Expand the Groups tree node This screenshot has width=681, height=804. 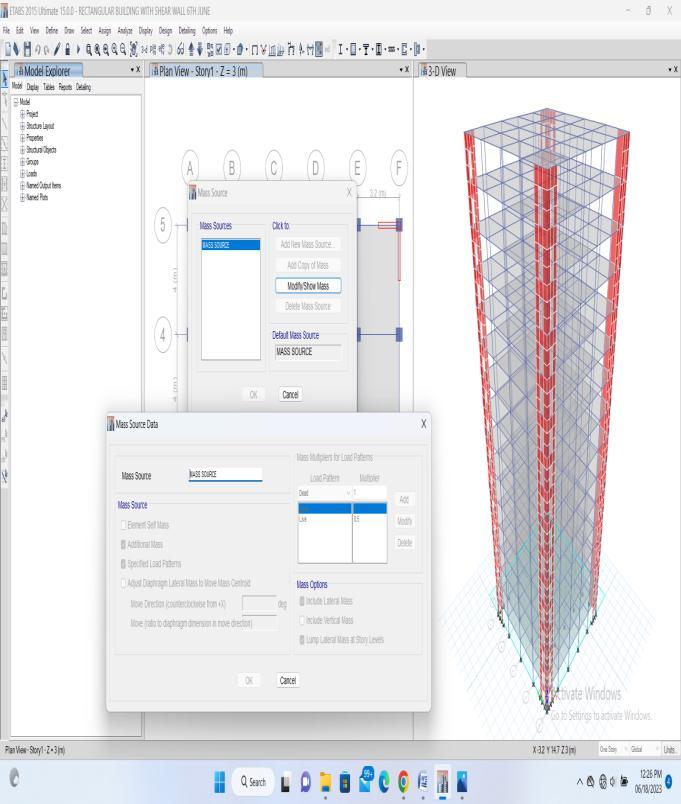(23, 162)
